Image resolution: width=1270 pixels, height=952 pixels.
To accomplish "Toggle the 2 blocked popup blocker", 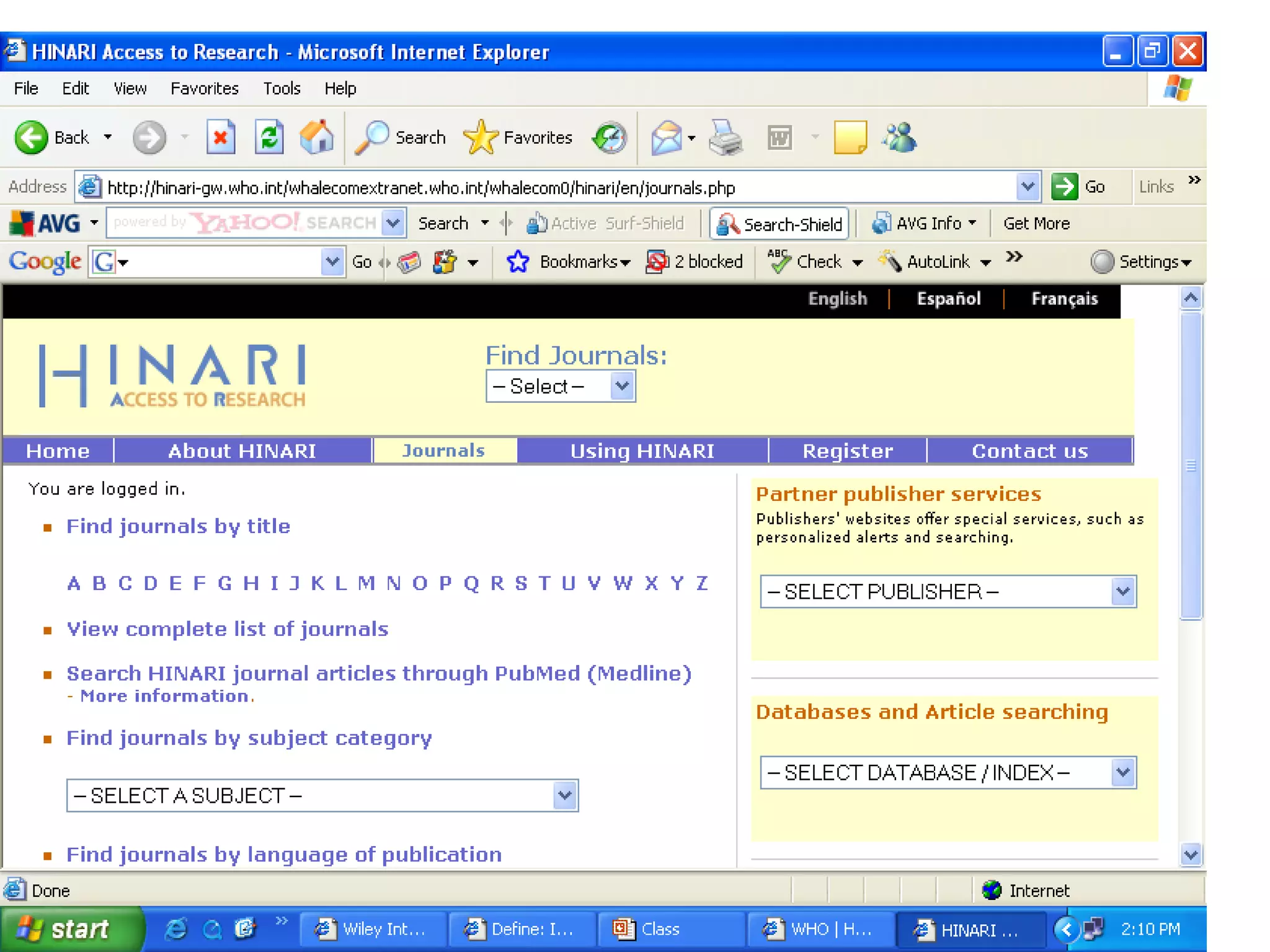I will coord(695,262).
